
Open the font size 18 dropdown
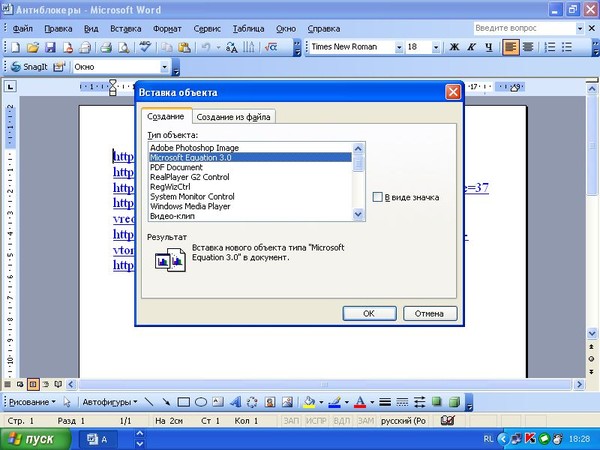pyautogui.click(x=435, y=47)
